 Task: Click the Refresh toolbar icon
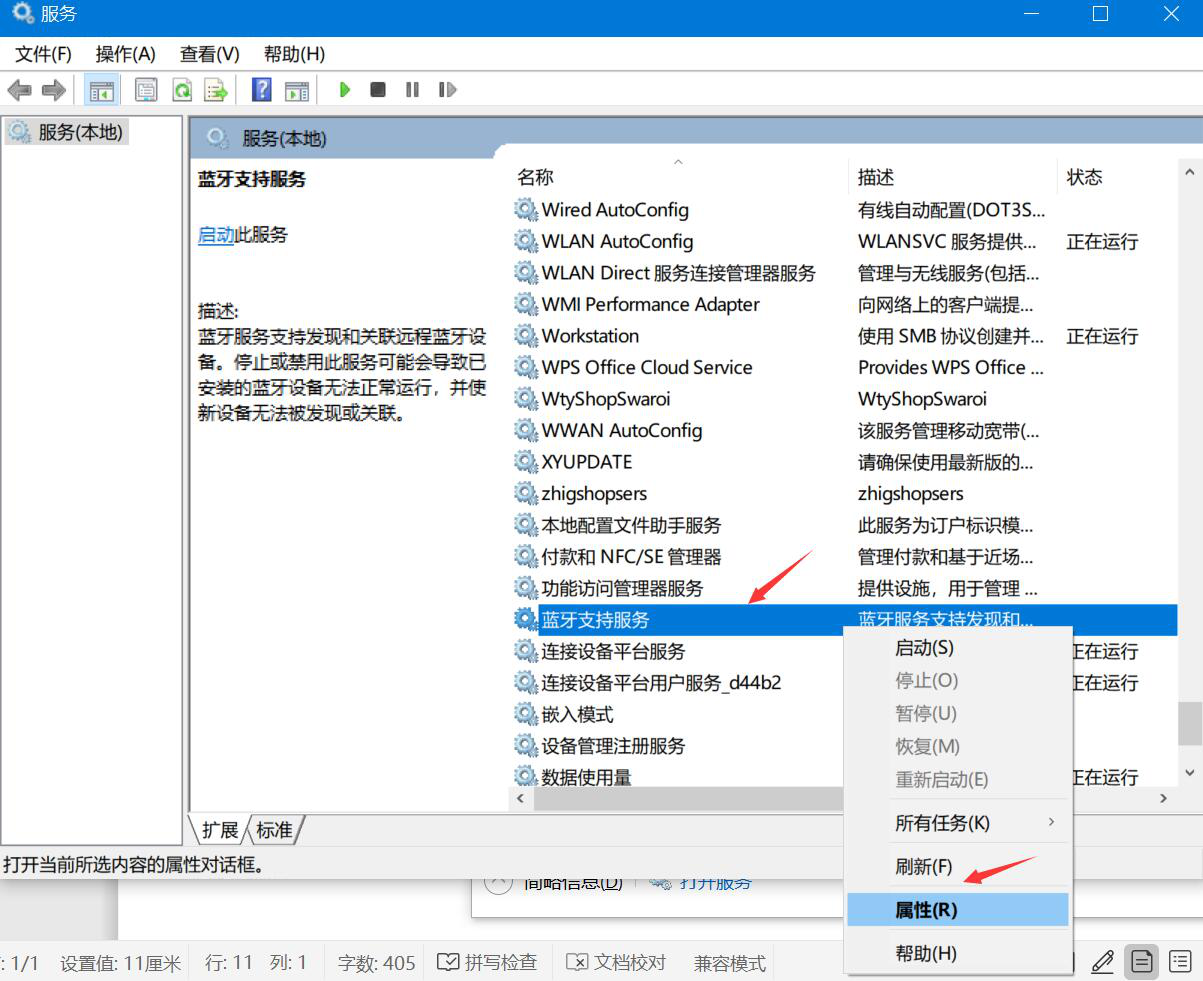point(182,90)
